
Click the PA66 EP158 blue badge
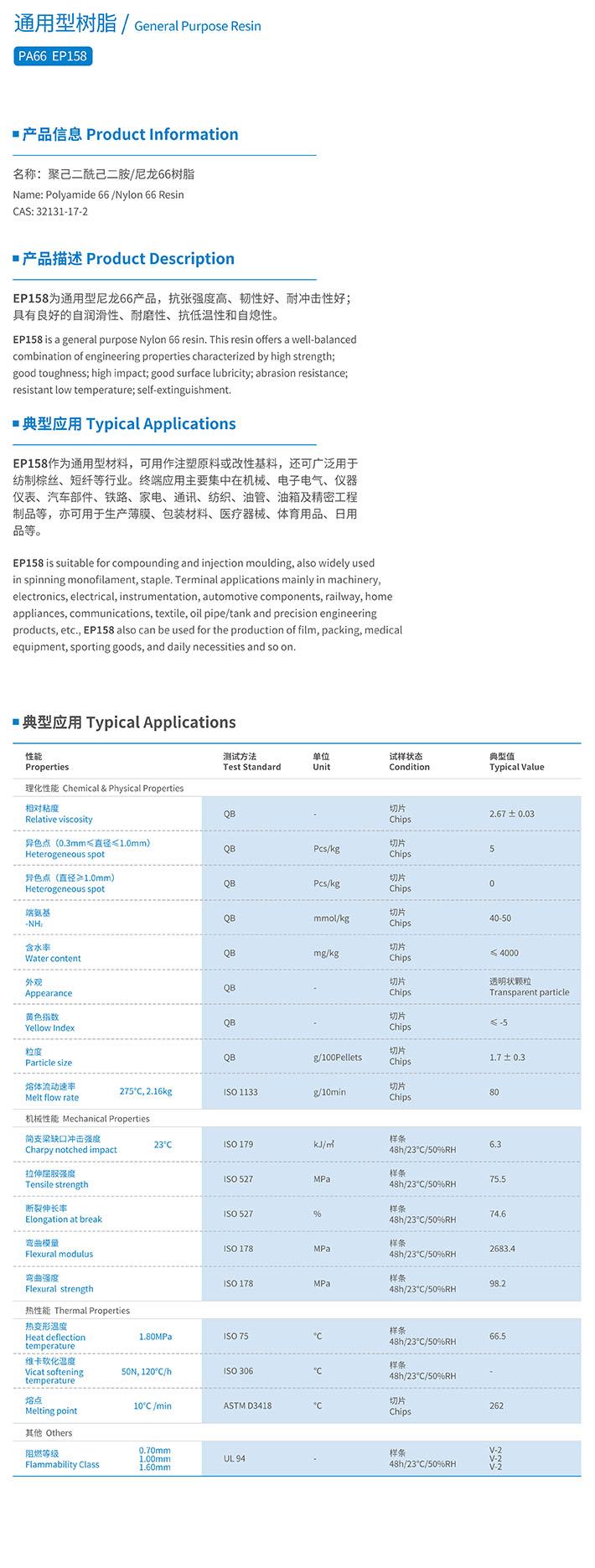pyautogui.click(x=53, y=56)
